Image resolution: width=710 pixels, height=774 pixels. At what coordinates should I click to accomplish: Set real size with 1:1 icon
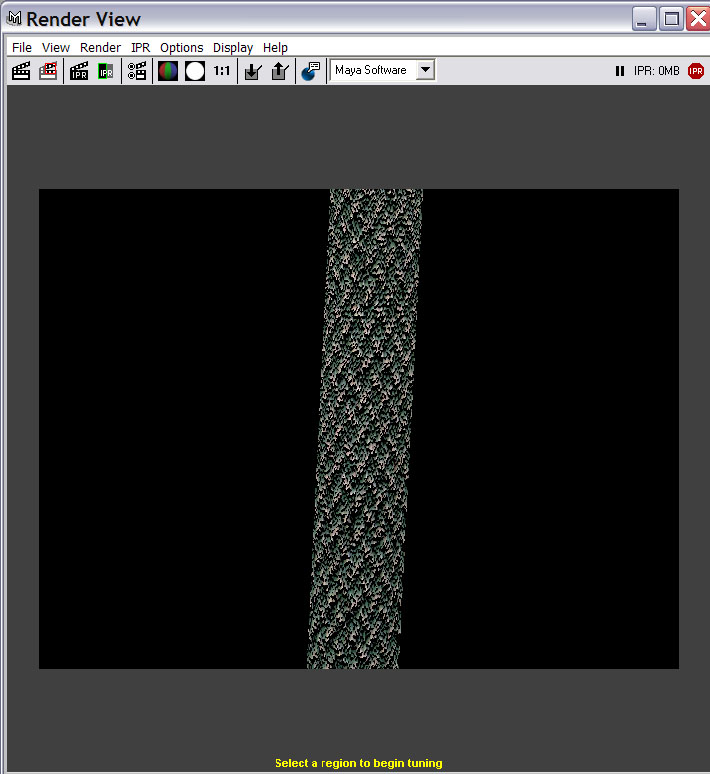[222, 71]
